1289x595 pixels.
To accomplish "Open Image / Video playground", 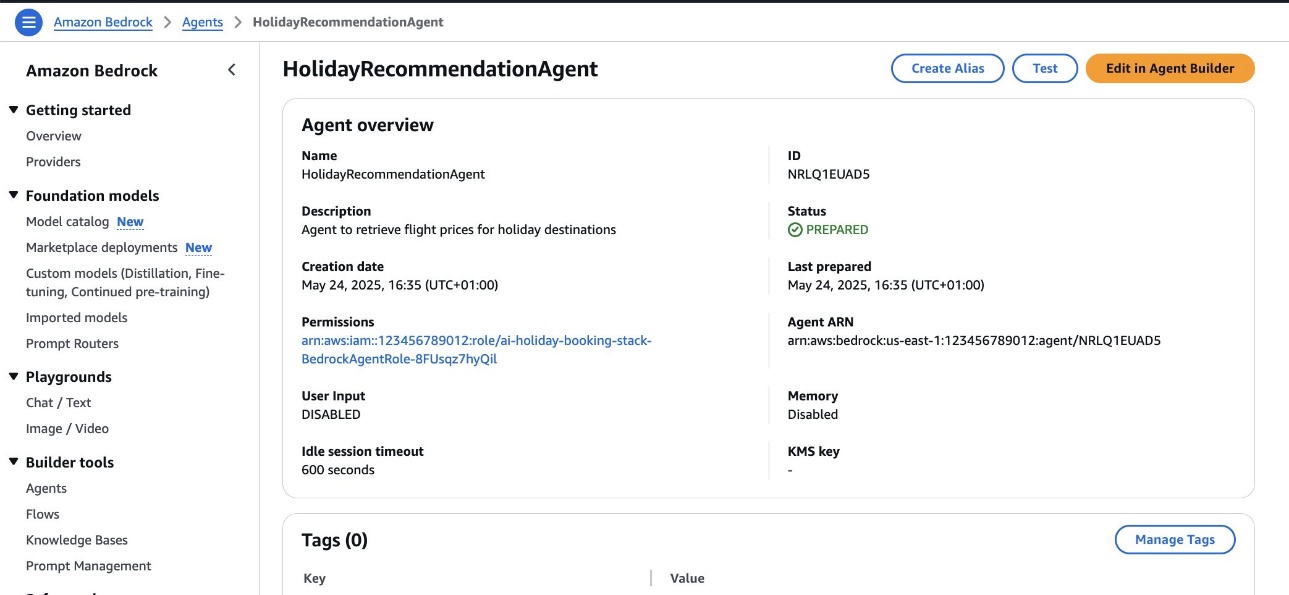I will coord(67,429).
